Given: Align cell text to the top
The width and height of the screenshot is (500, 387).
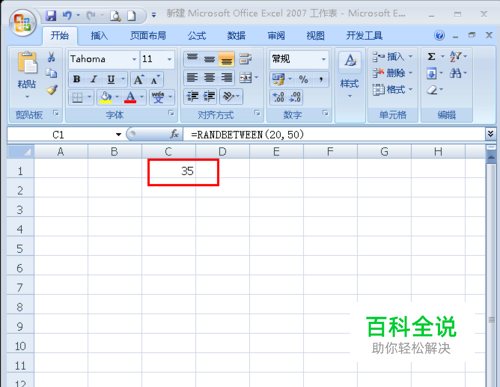Looking at the screenshot, I should point(192,59).
